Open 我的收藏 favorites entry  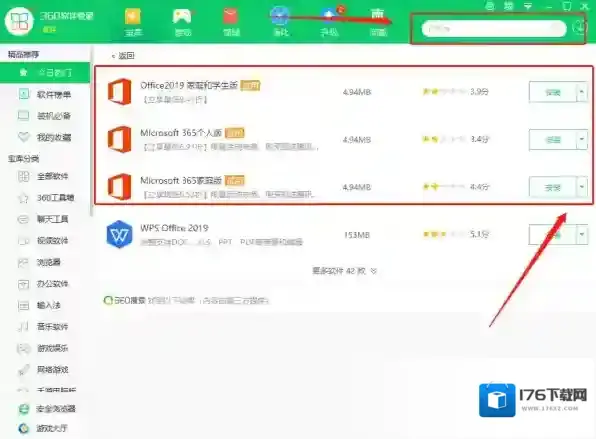pos(45,137)
